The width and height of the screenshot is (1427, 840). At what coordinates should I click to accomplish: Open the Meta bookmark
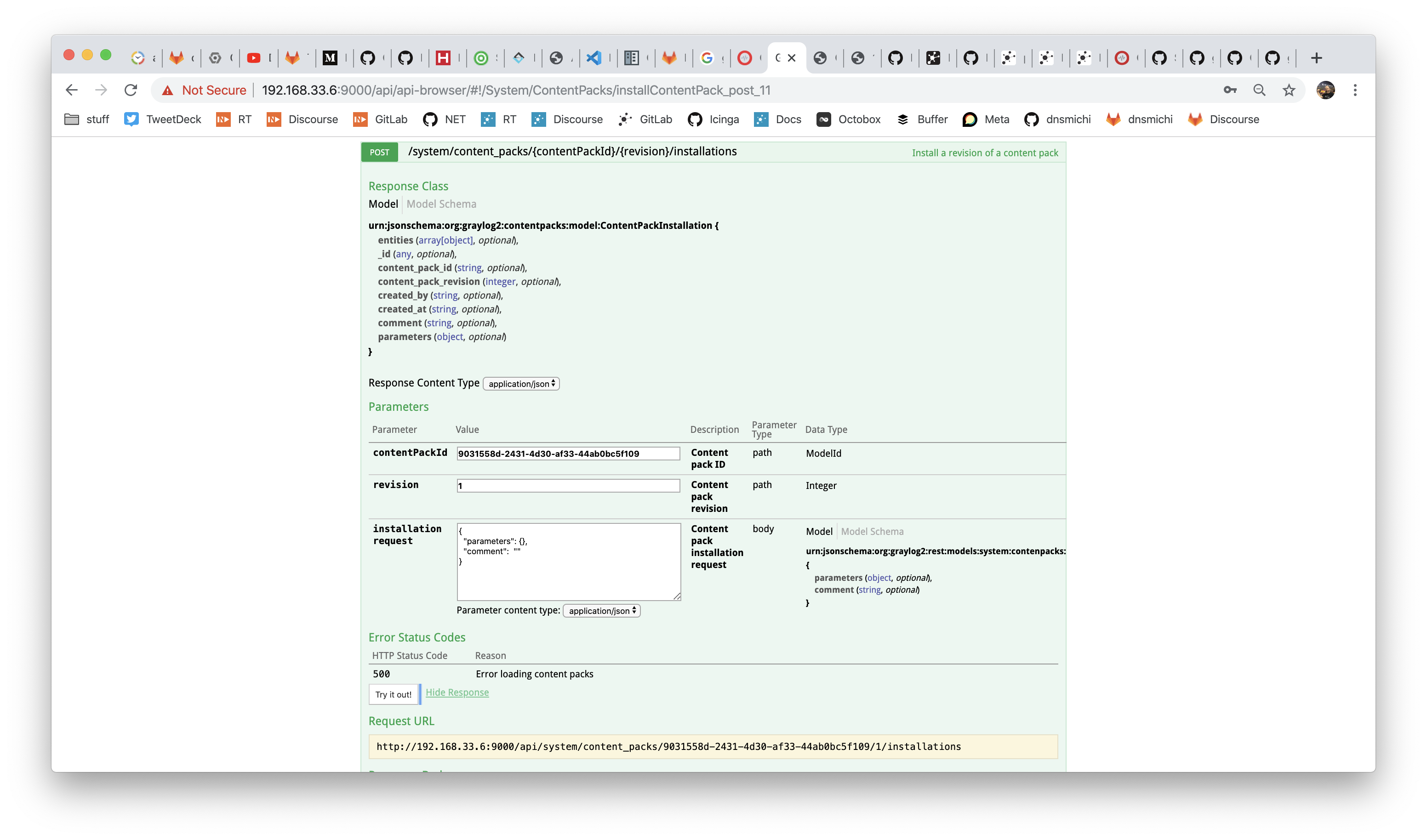point(986,119)
